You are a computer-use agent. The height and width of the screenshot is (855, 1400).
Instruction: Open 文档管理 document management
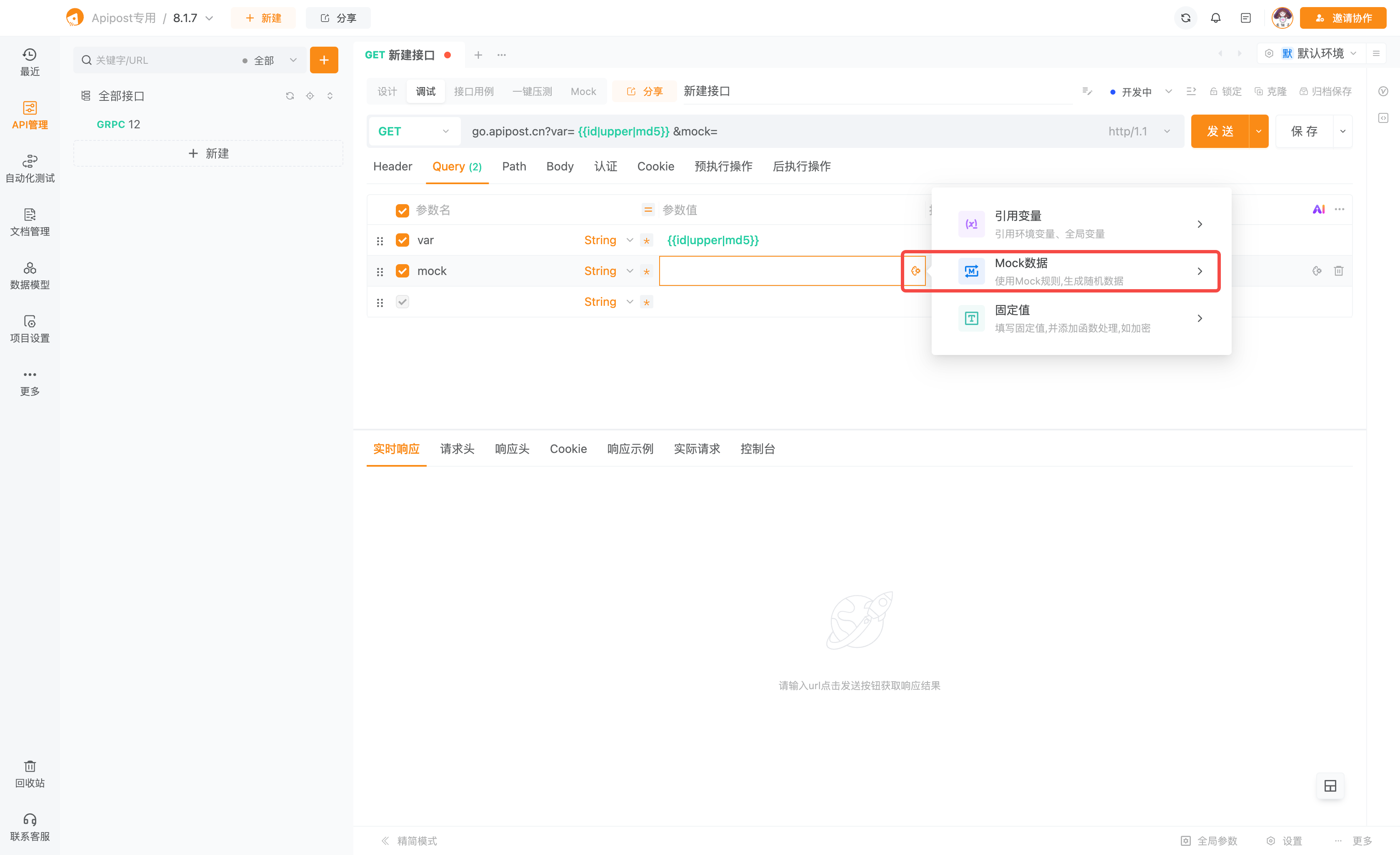[30, 222]
